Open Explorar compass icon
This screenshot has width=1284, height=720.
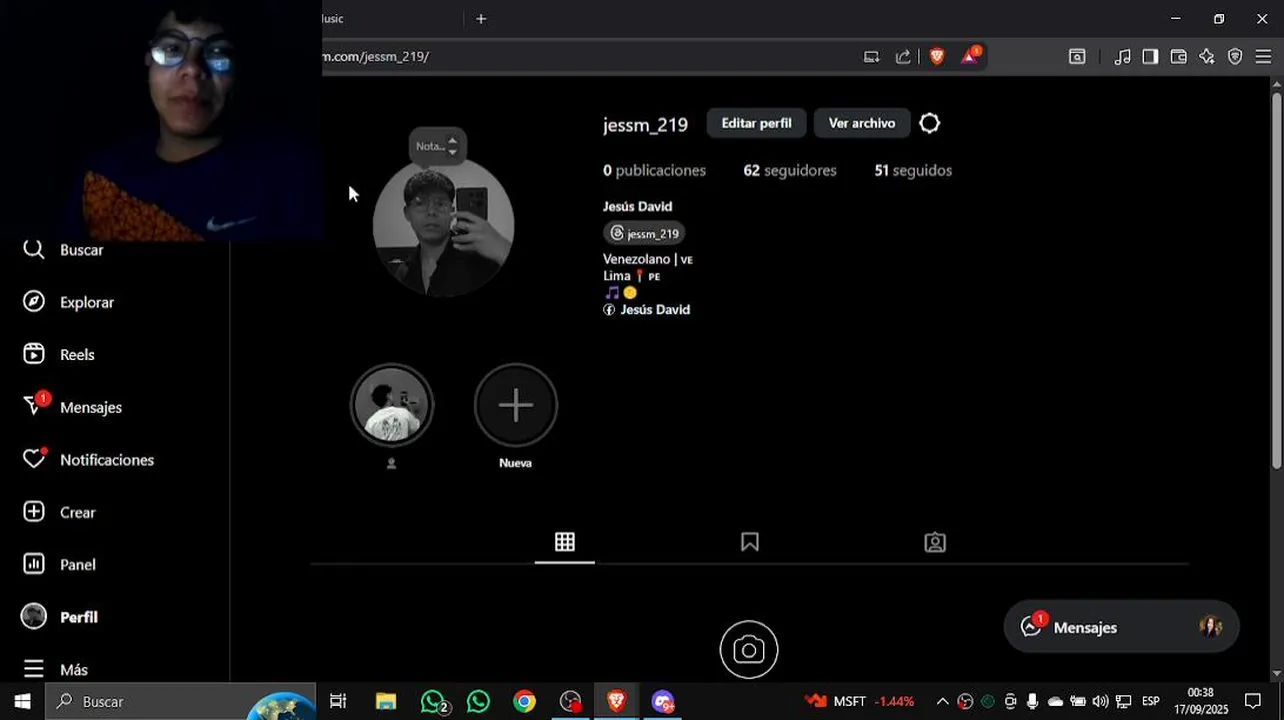[x=34, y=302]
